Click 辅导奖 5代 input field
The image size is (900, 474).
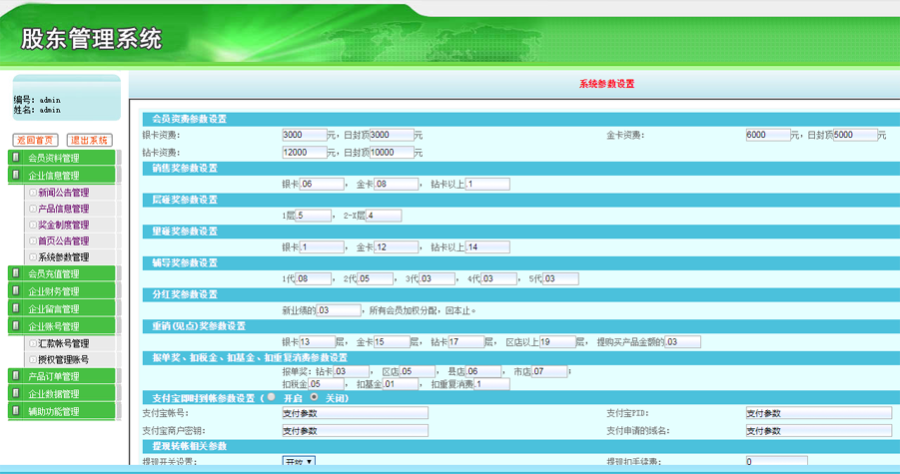[x=561, y=279]
